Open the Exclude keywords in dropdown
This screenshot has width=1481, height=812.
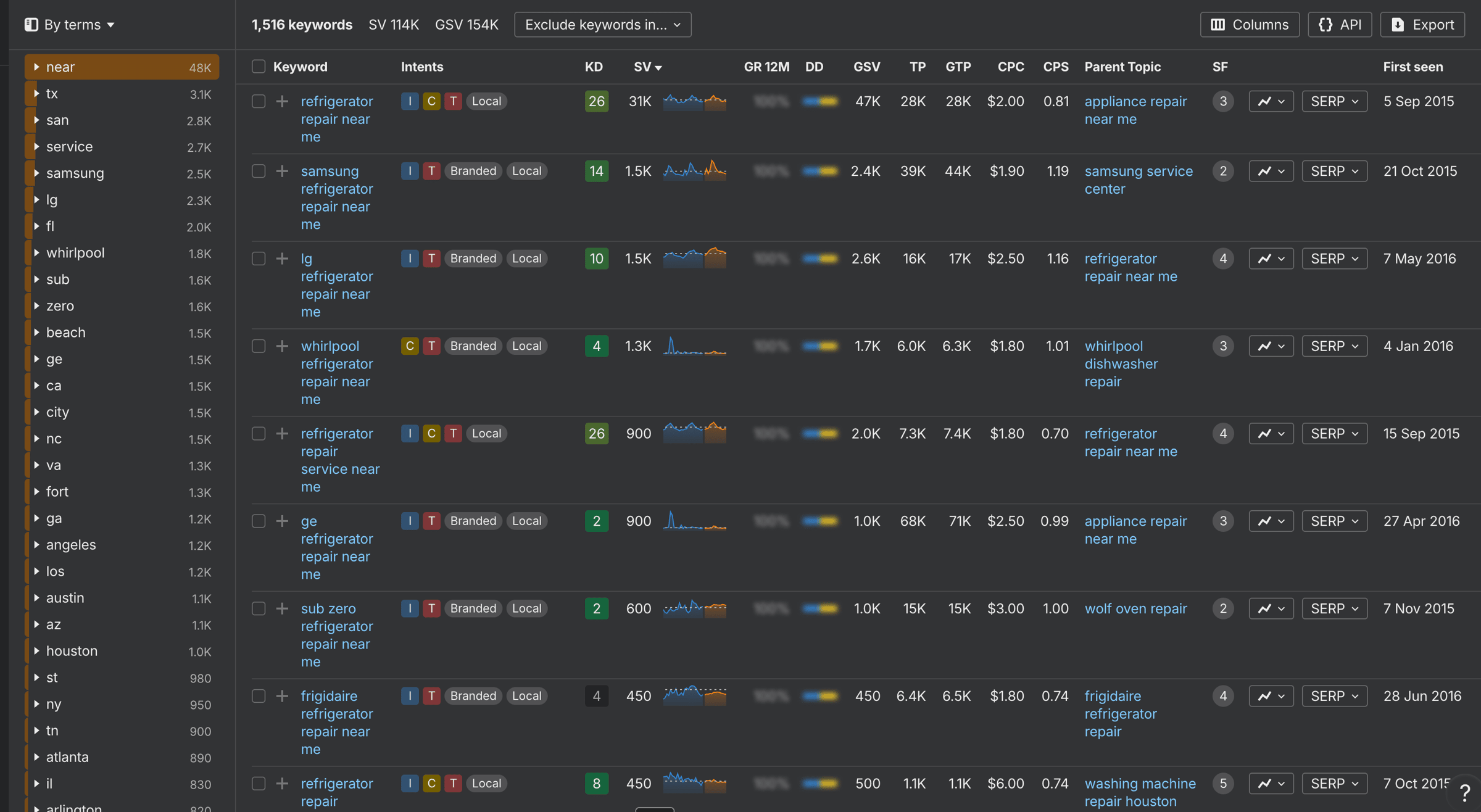tap(602, 25)
